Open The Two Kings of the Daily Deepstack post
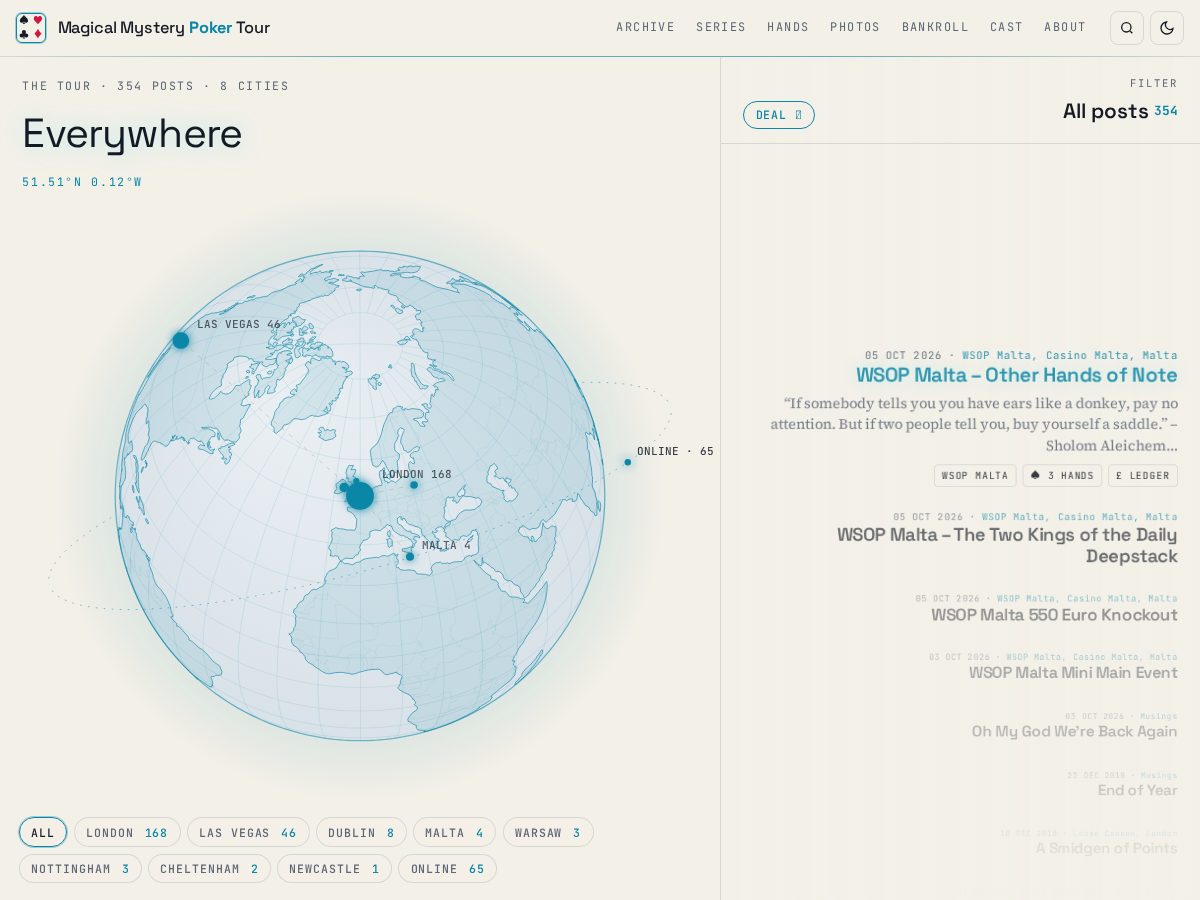Viewport: 1200px width, 900px height. [x=1007, y=545]
